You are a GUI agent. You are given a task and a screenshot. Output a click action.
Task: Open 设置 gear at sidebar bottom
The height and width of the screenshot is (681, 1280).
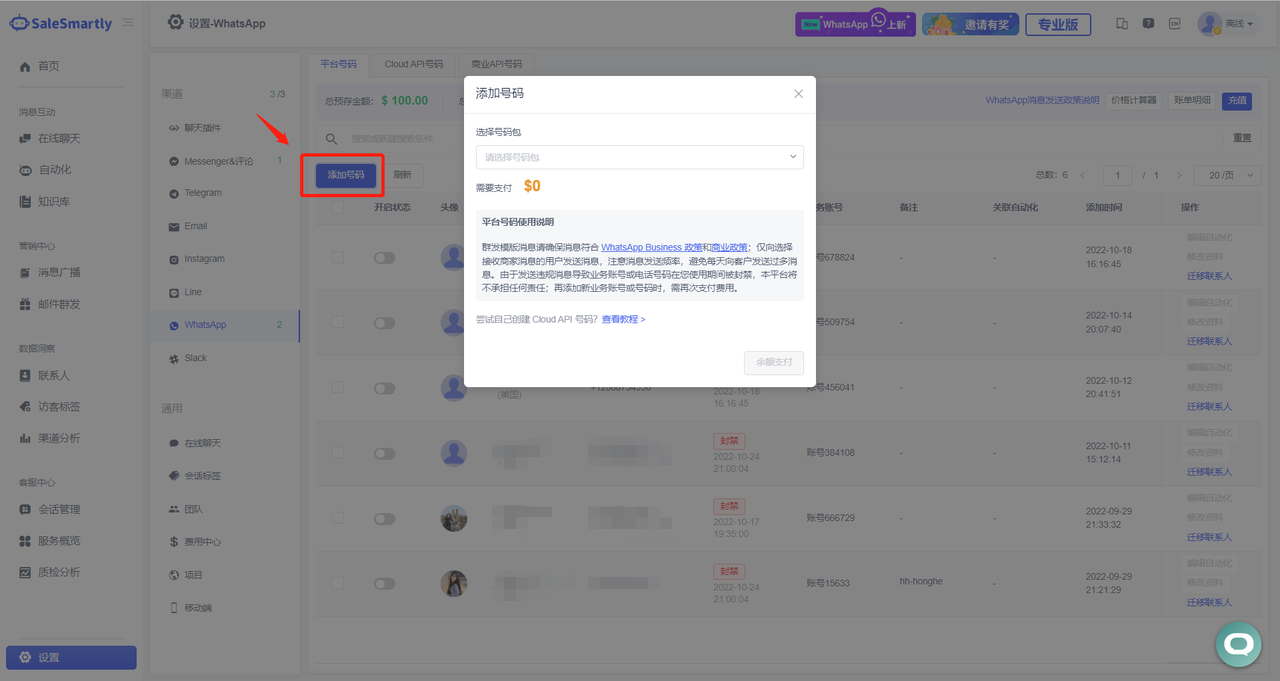25,657
